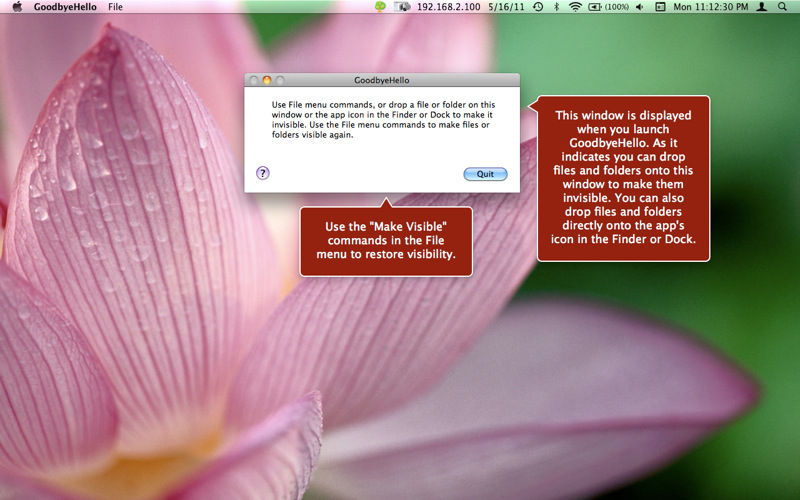
Task: Click the 192.168.2.100 IP address item
Action: 448,7
